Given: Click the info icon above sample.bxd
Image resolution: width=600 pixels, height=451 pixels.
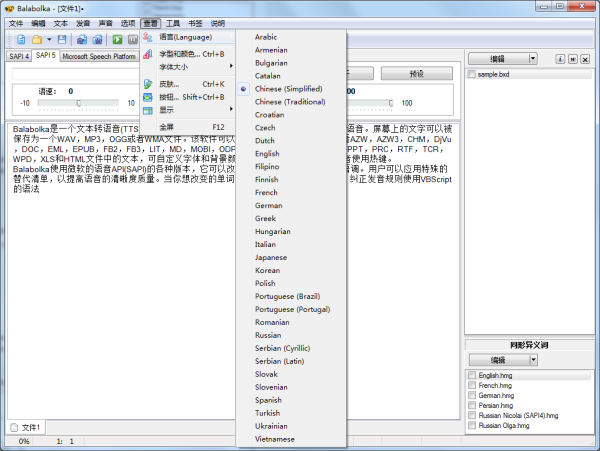Looking at the screenshot, I should 559,59.
